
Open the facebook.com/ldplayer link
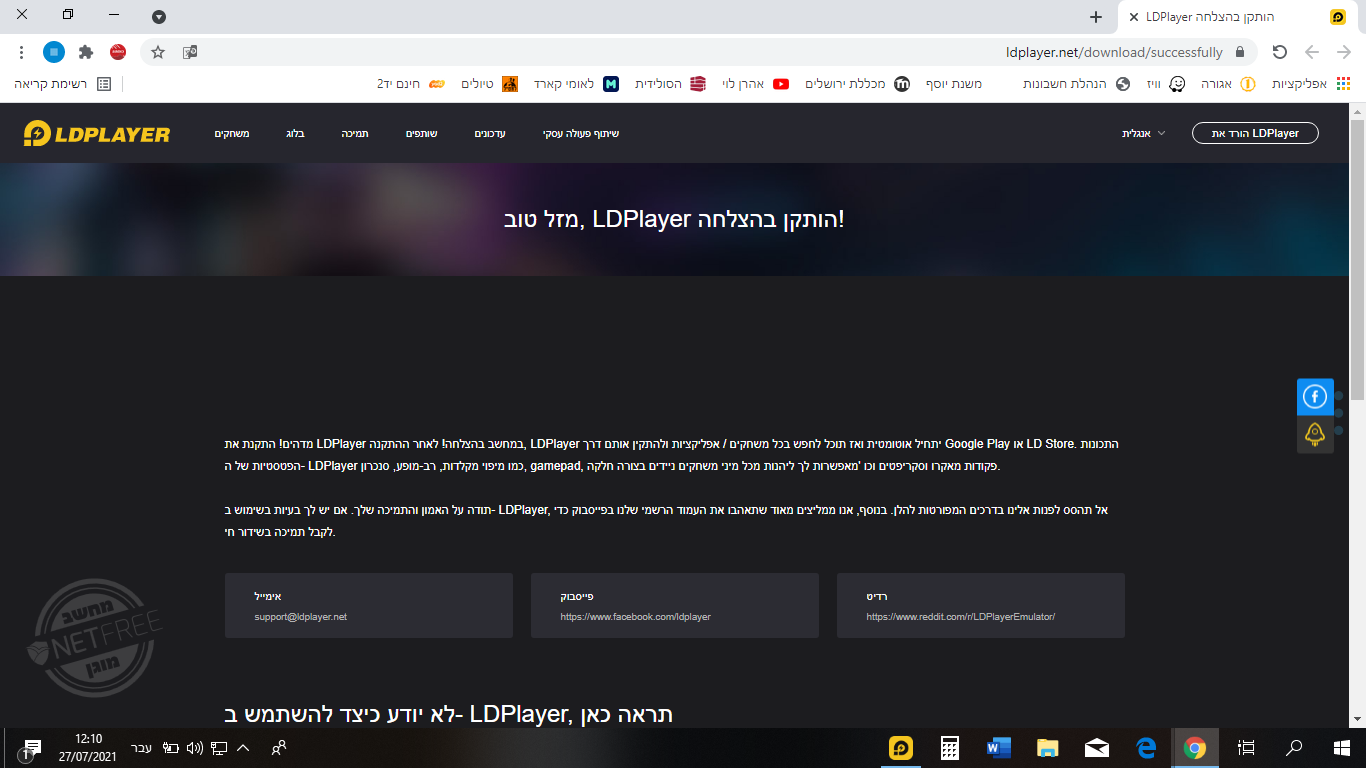coord(636,617)
